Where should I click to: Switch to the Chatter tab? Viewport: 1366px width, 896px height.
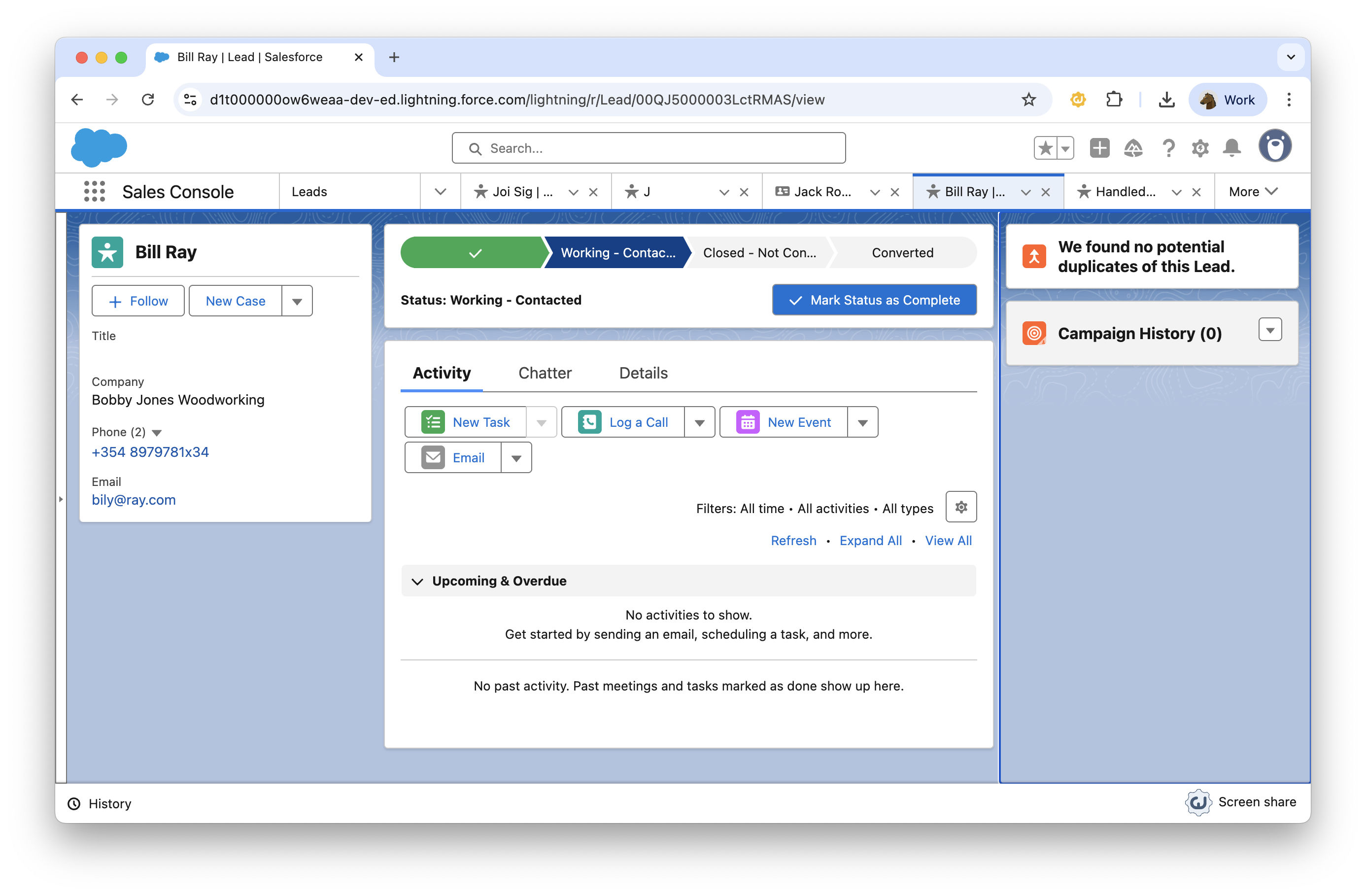click(x=545, y=373)
